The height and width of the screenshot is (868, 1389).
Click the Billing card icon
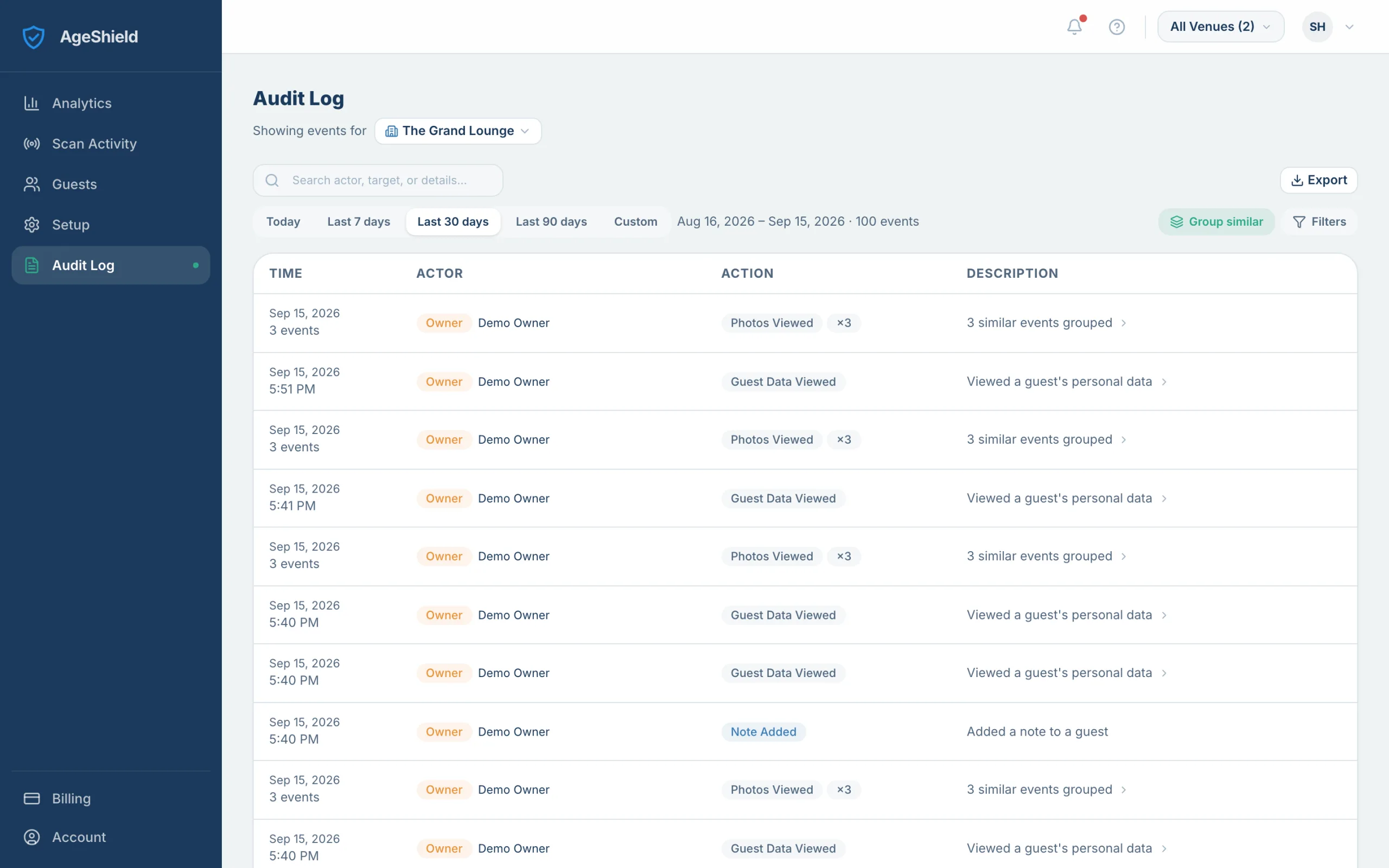(x=31, y=799)
